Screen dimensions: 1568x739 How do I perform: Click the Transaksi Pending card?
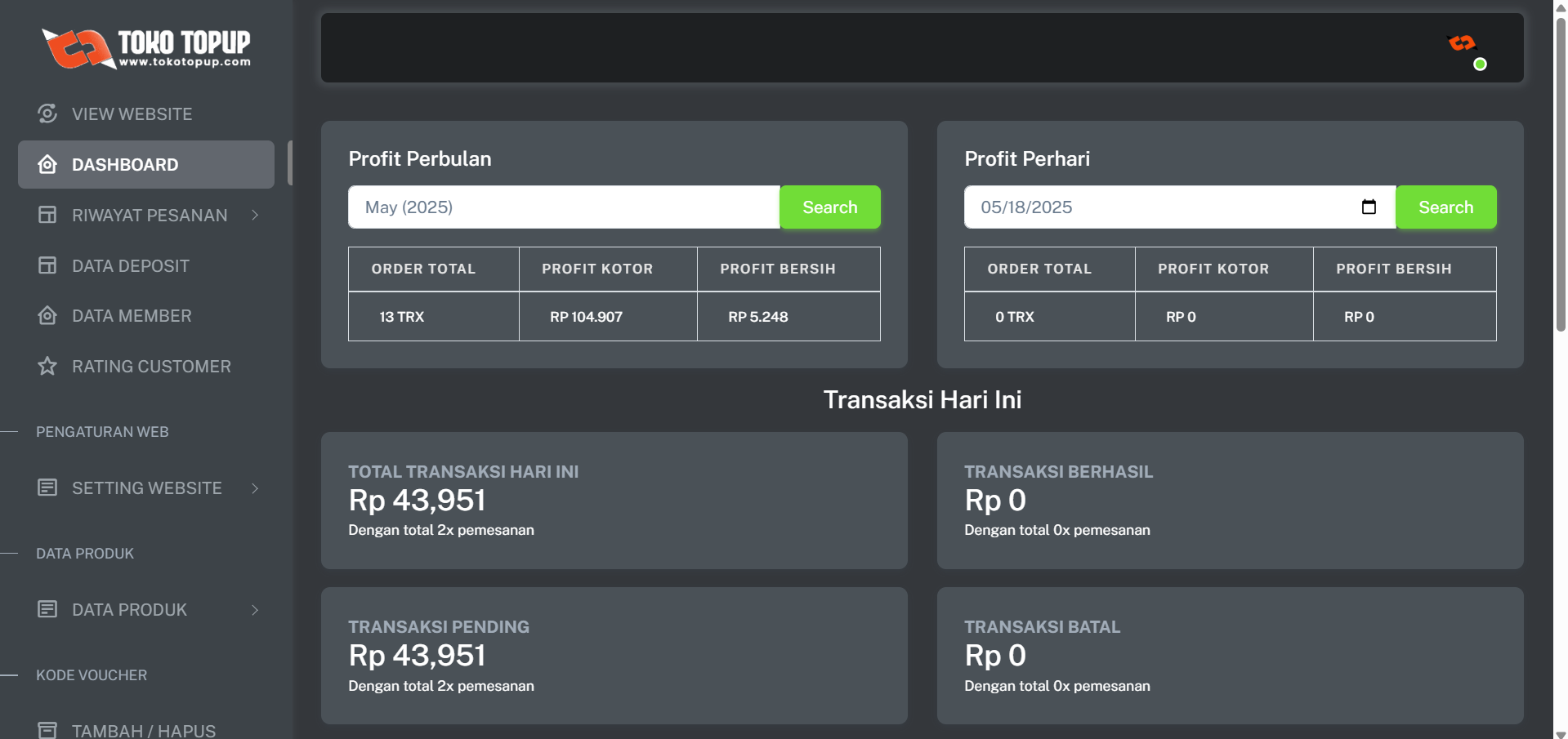click(x=614, y=656)
